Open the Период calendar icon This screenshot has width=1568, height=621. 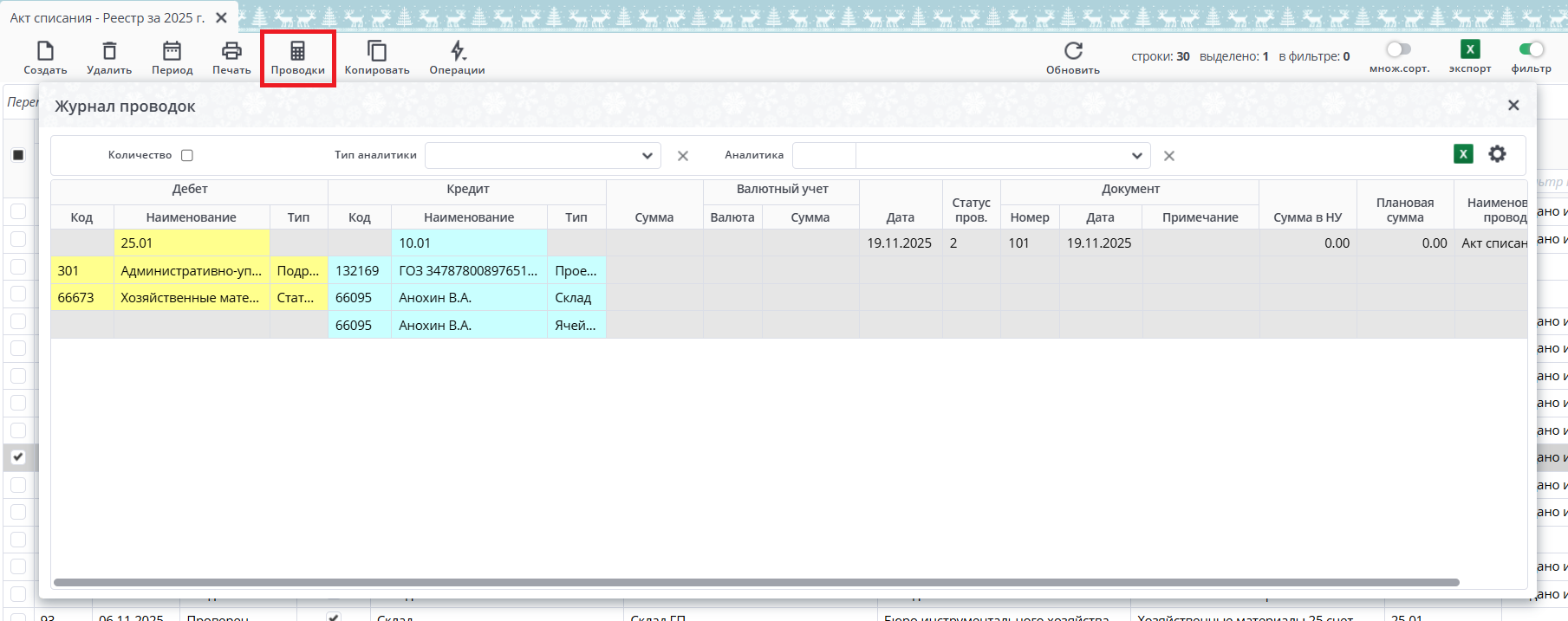[172, 51]
